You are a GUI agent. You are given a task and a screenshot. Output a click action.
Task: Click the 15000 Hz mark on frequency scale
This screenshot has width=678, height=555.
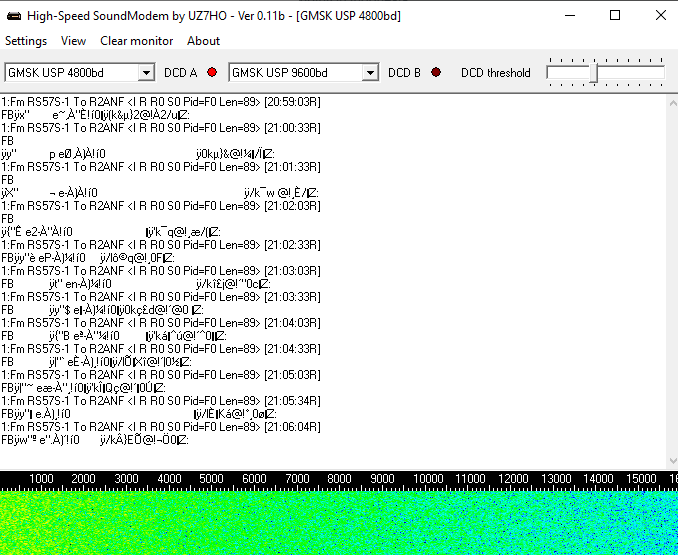(641, 479)
